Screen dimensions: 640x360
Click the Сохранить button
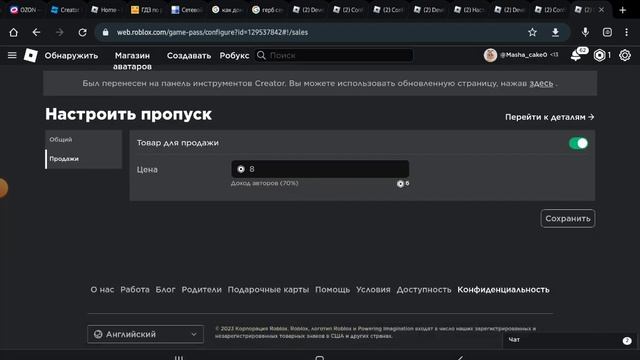[568, 218]
